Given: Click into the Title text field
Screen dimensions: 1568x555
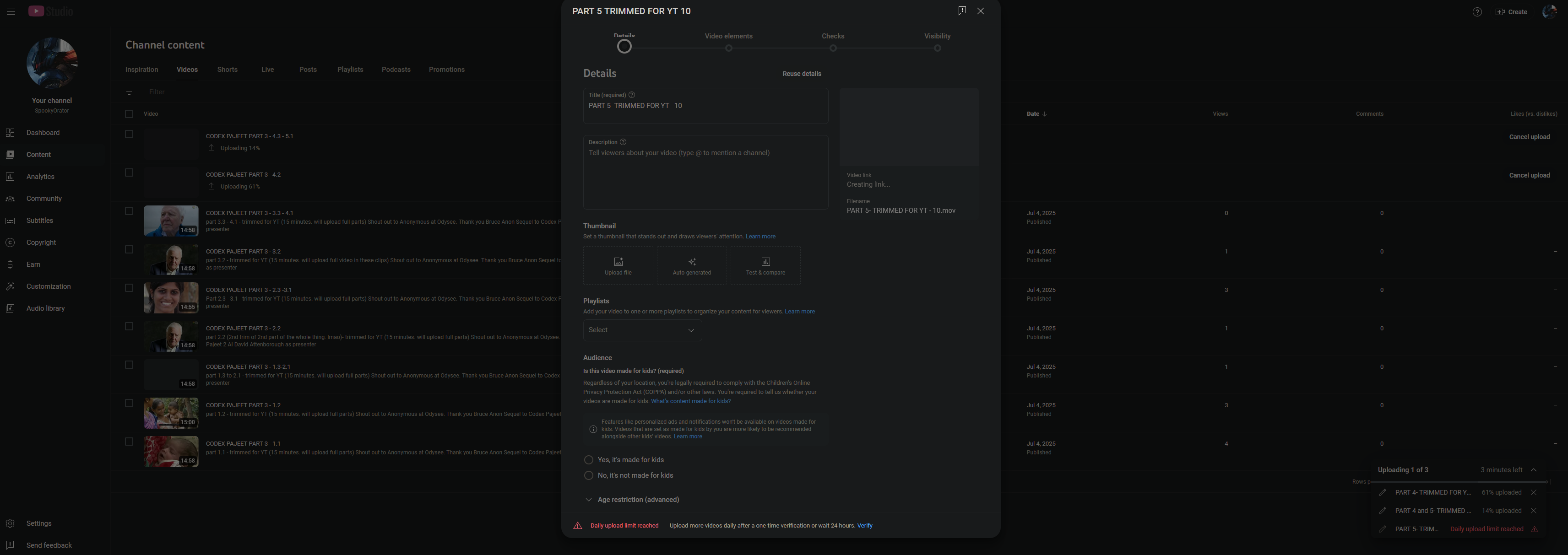Looking at the screenshot, I should (x=705, y=106).
